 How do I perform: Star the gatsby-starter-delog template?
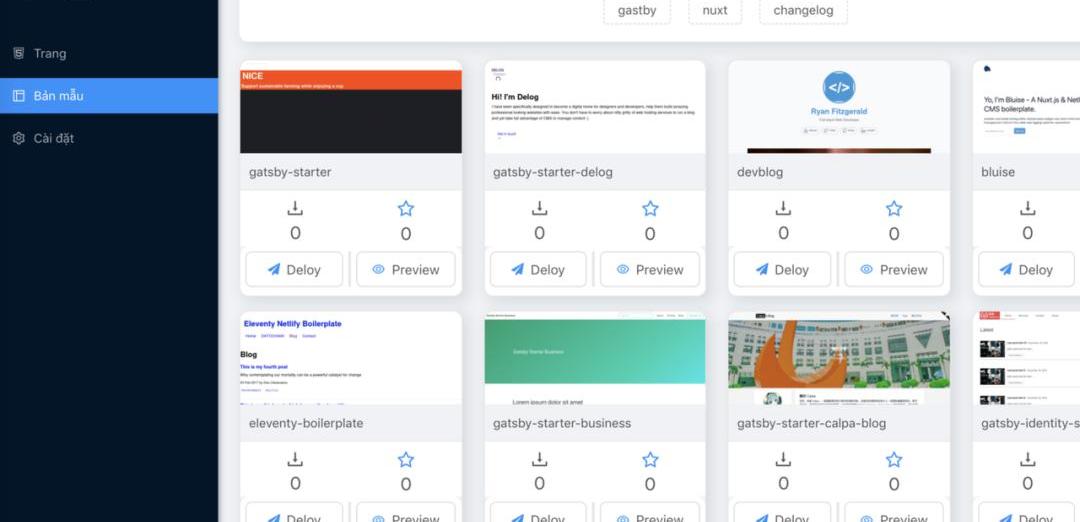click(650, 209)
